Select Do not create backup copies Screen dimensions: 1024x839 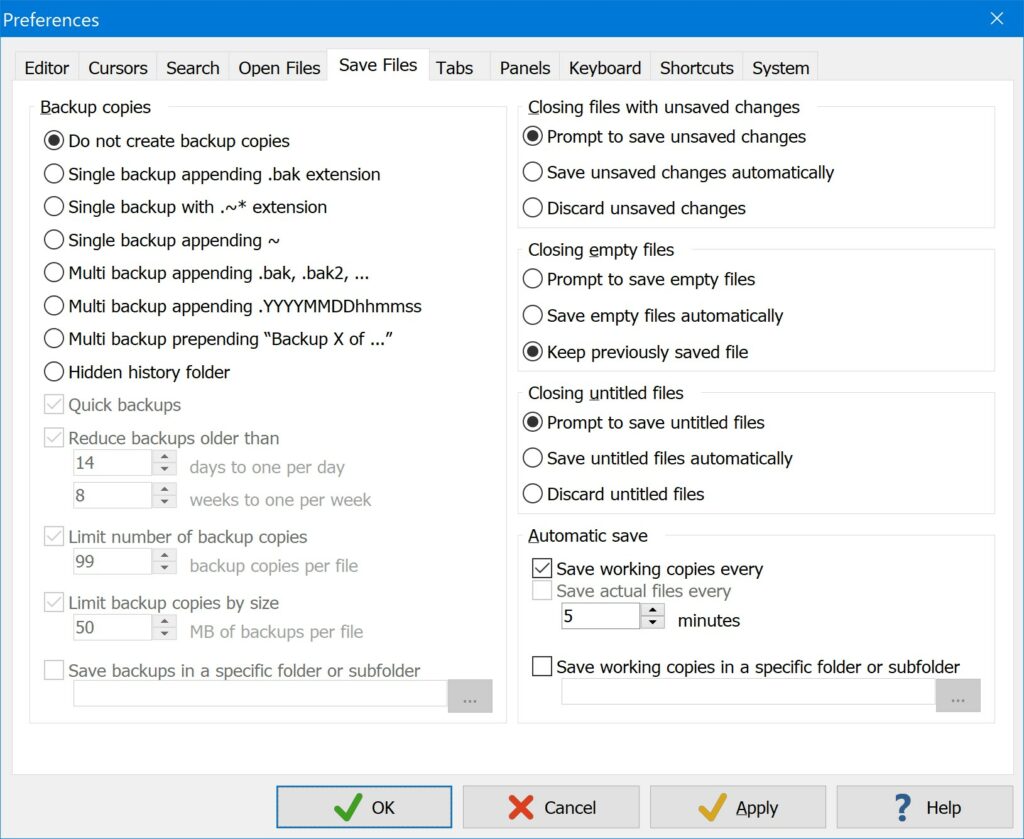[167, 141]
